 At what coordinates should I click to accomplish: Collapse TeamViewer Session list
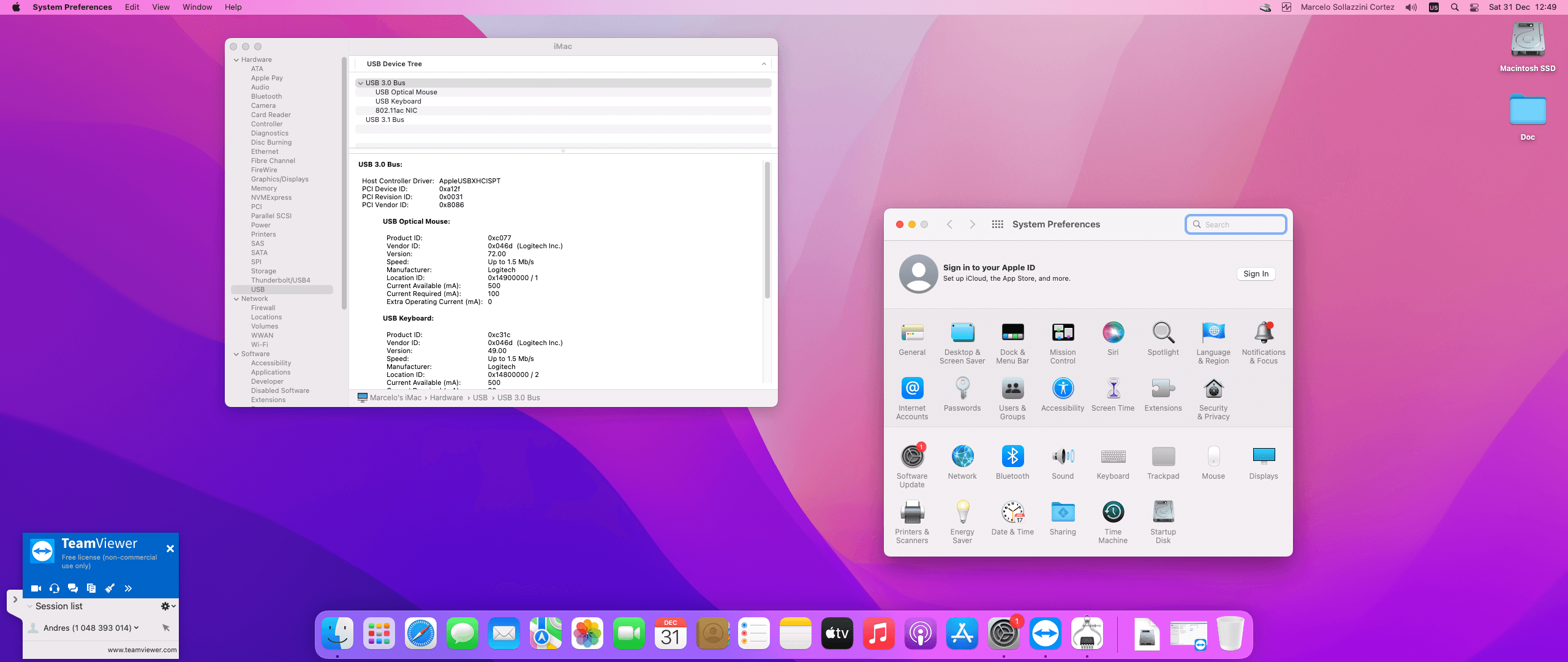(29, 606)
